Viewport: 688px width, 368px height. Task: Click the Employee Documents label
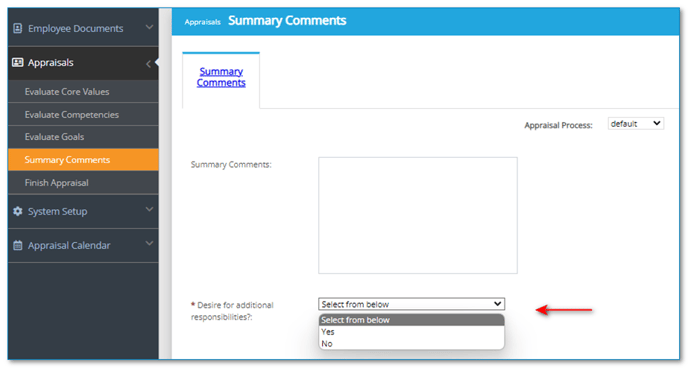pos(75,29)
